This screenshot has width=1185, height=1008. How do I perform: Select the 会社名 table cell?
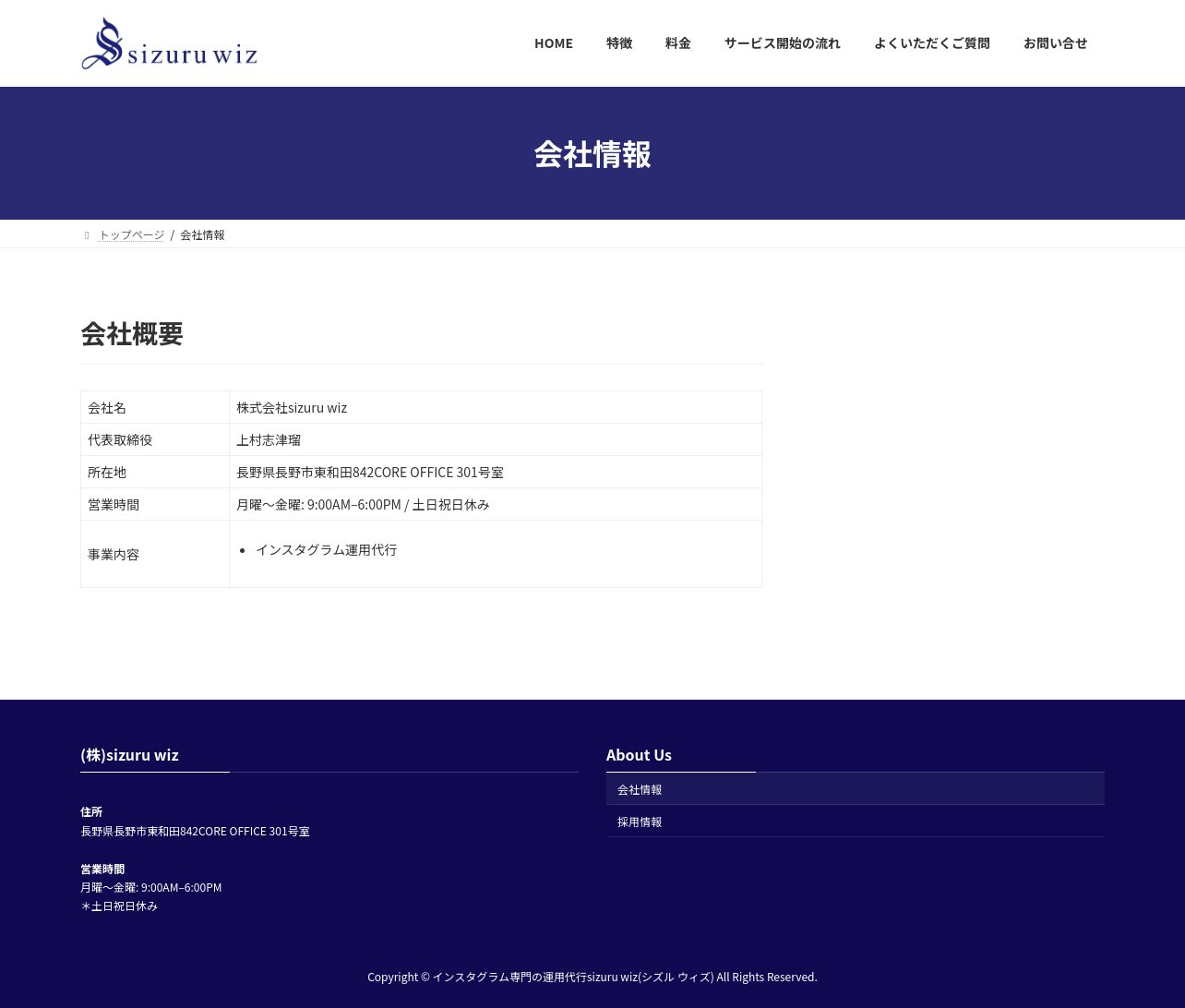coord(155,407)
